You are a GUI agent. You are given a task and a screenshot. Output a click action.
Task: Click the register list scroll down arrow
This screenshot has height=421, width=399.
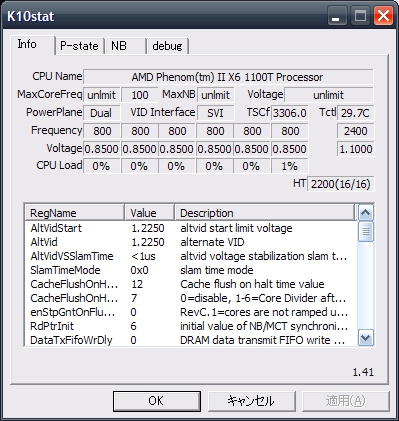click(366, 338)
